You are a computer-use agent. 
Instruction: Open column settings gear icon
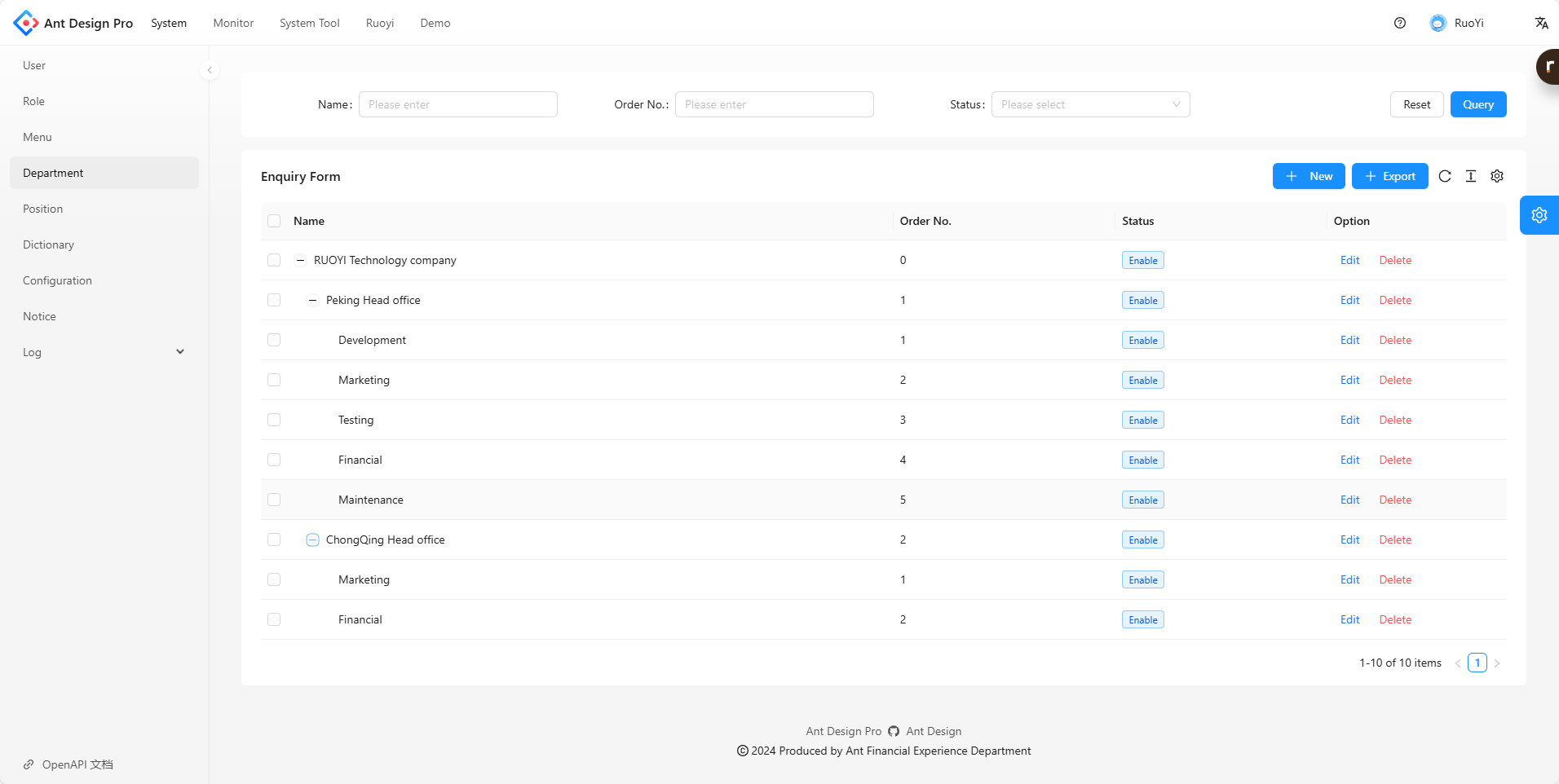click(1497, 176)
